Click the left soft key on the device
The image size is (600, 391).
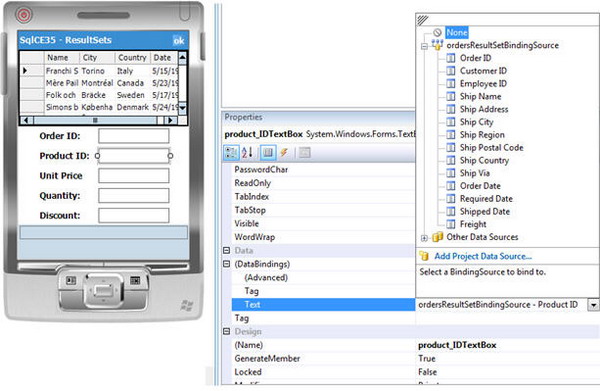tap(71, 281)
